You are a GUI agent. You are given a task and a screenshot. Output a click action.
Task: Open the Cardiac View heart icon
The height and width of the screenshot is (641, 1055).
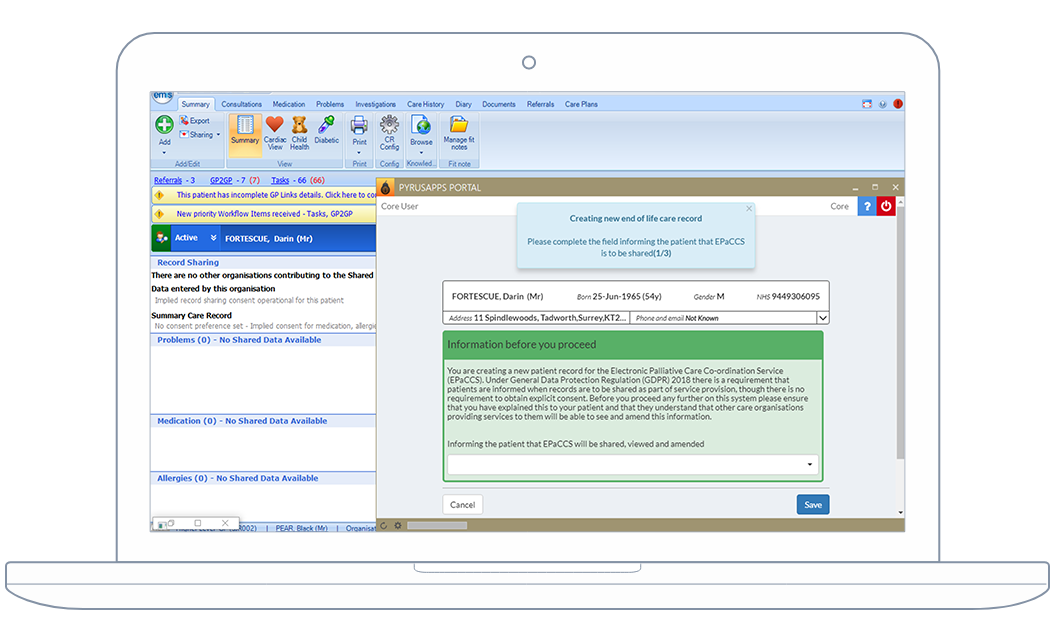pyautogui.click(x=275, y=124)
